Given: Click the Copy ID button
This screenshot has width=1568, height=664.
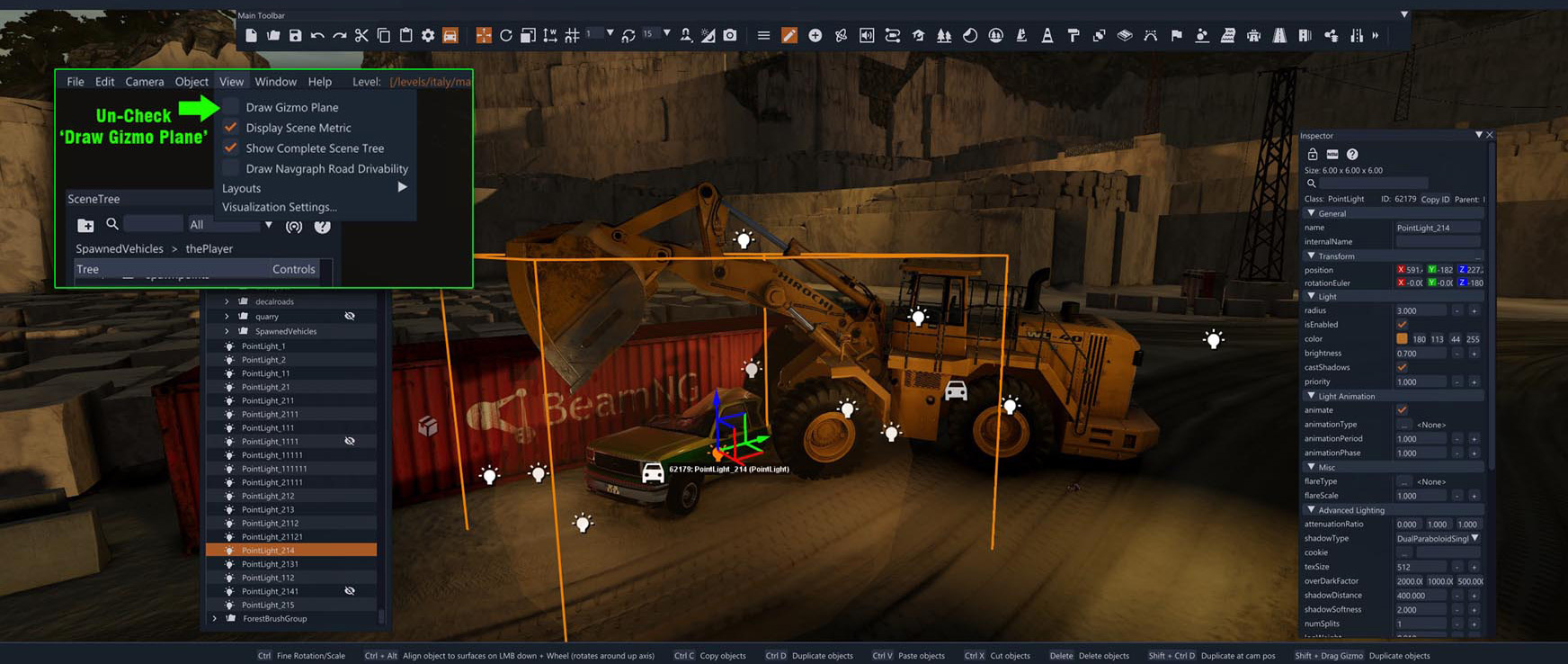Looking at the screenshot, I should coord(1435,200).
